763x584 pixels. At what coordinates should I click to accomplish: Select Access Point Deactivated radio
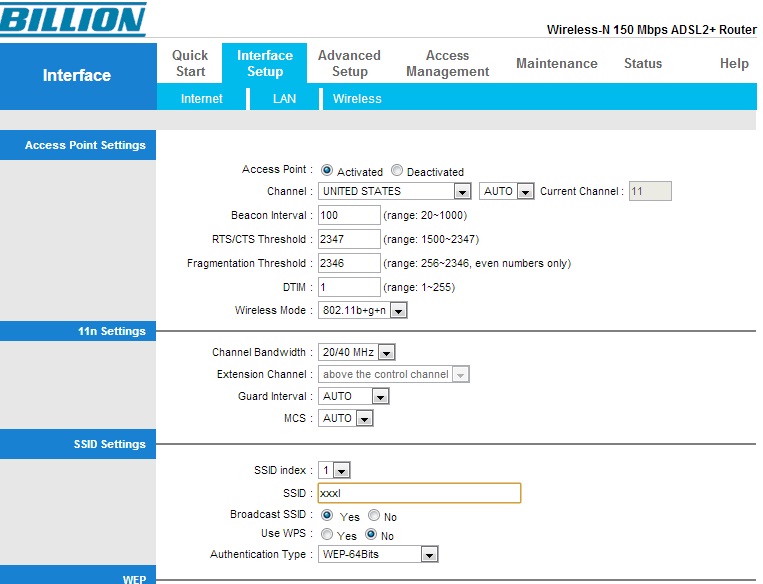(x=397, y=170)
